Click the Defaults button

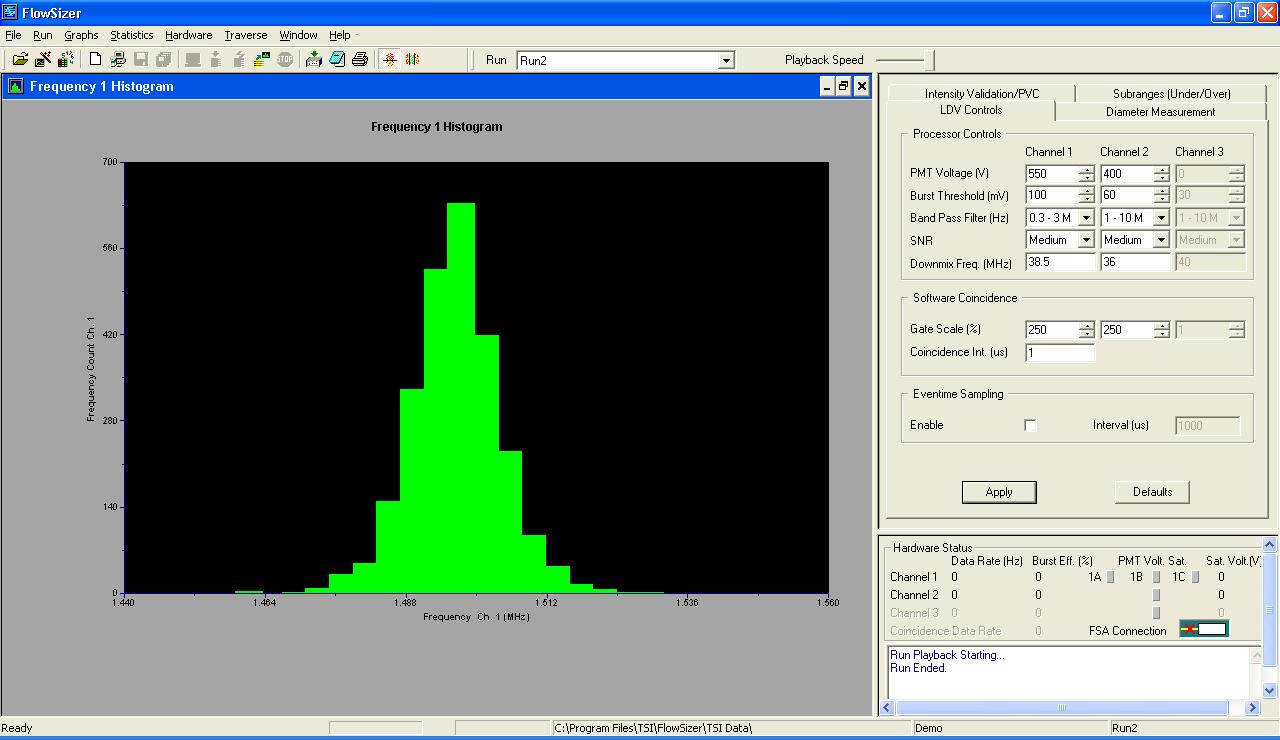point(1152,492)
